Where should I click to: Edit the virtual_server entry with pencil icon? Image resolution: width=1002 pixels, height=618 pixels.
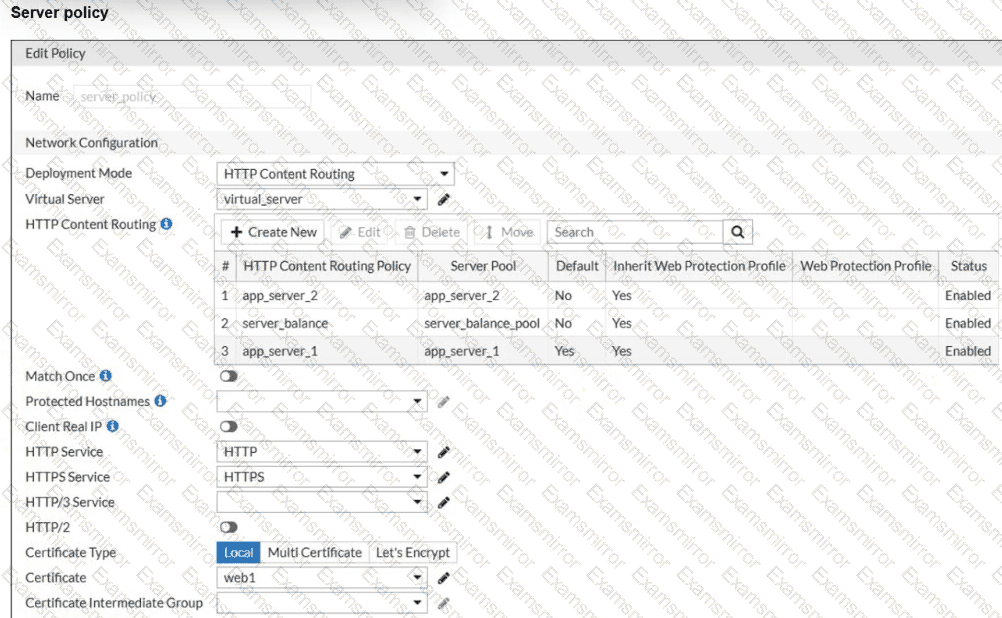[443, 199]
